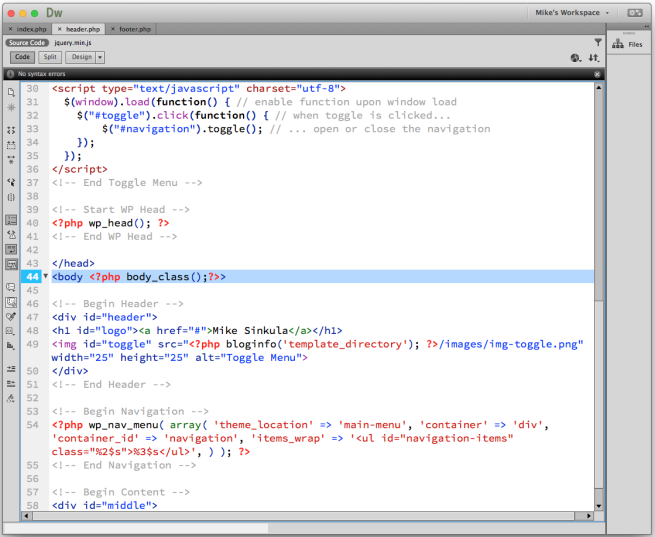The height and width of the screenshot is (537, 655).
Task: Toggle Highlight Invalid Code
Action: (x=11, y=235)
